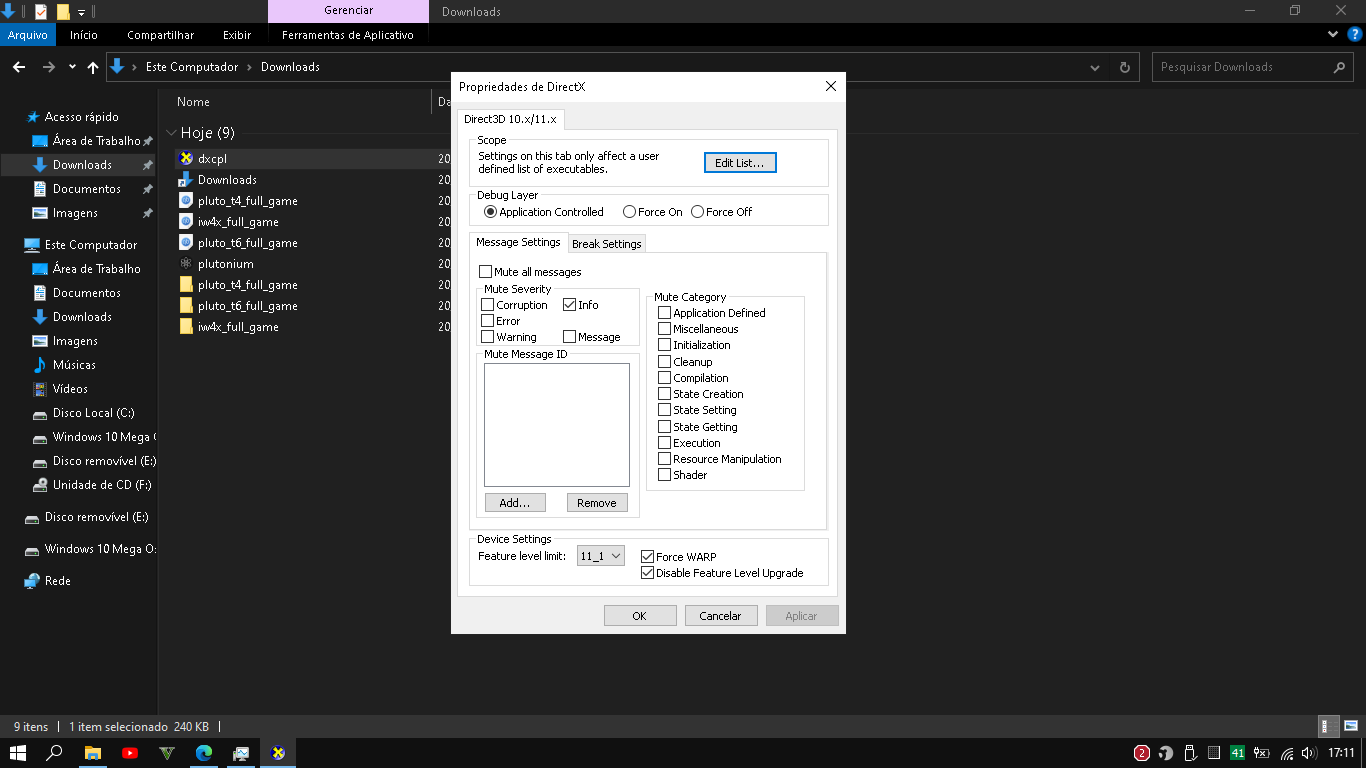Click the Properties icon in quick access toolbar
Image resolution: width=1366 pixels, height=768 pixels.
(x=41, y=11)
